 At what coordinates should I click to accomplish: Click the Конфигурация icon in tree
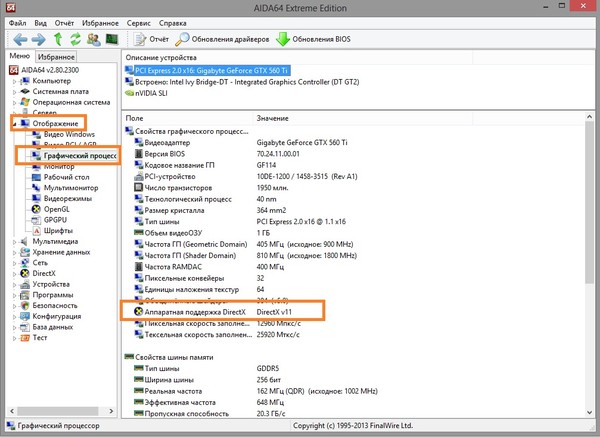point(25,316)
